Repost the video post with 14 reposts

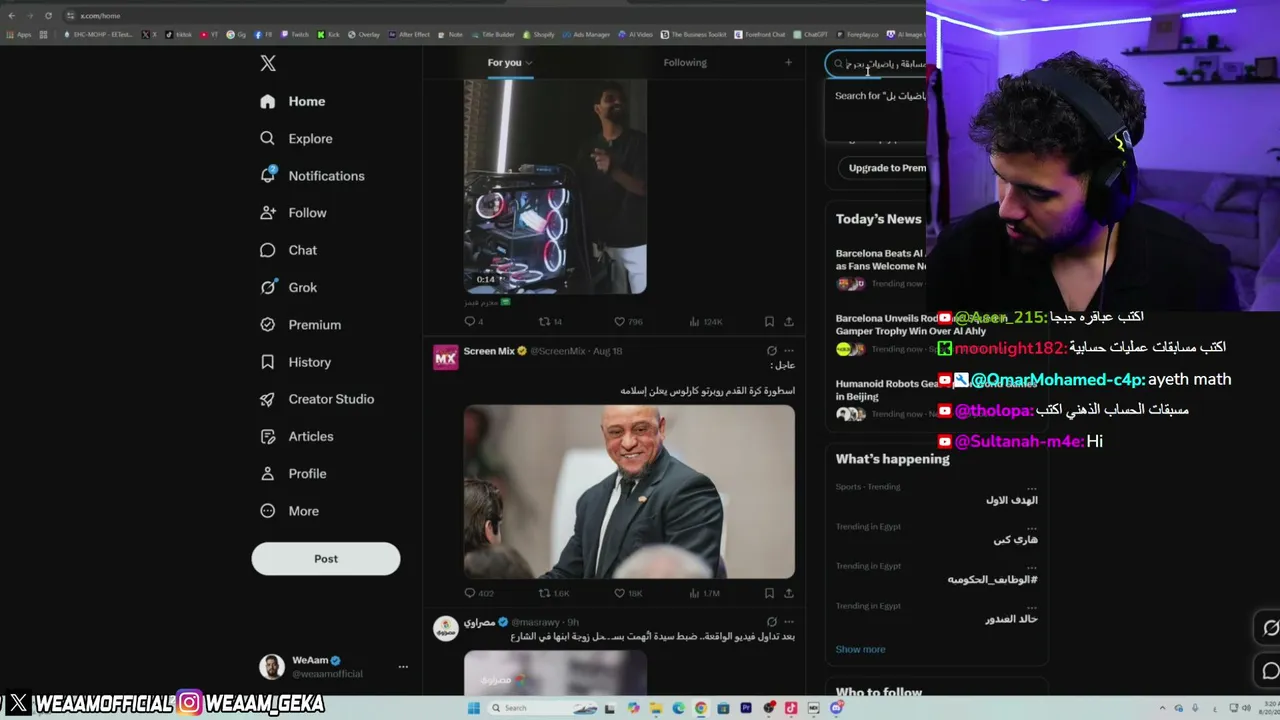point(551,322)
